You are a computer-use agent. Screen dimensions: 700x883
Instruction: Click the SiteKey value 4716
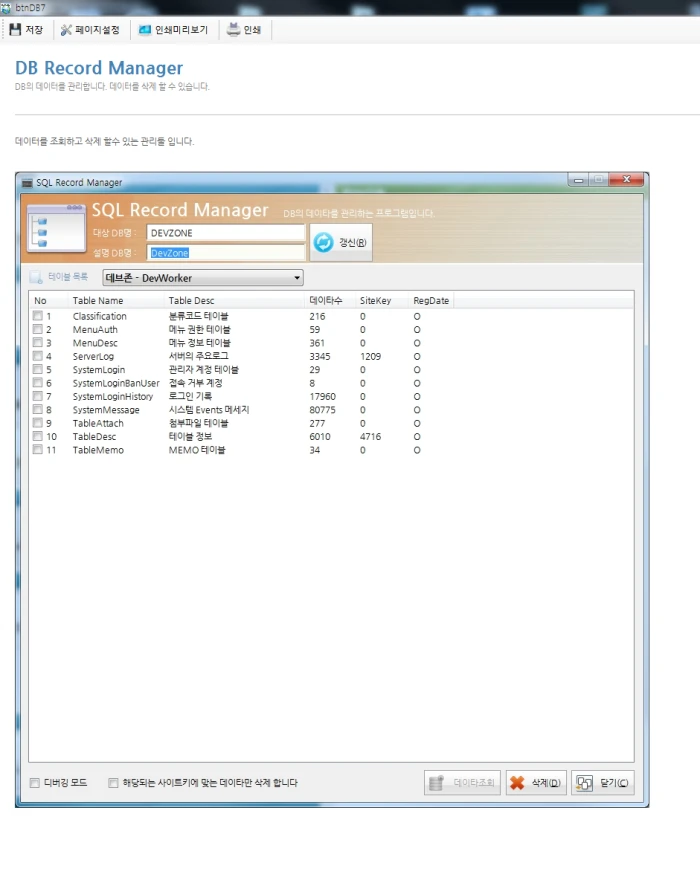click(x=371, y=436)
